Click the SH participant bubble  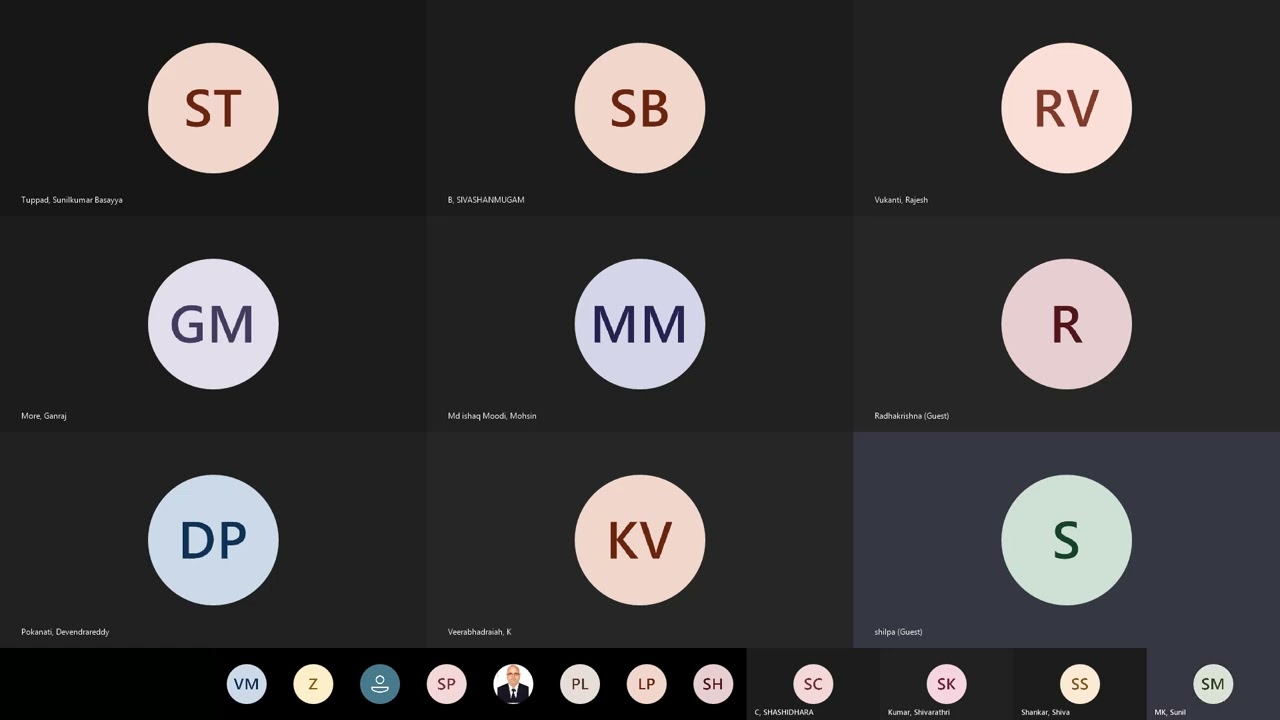click(x=713, y=684)
